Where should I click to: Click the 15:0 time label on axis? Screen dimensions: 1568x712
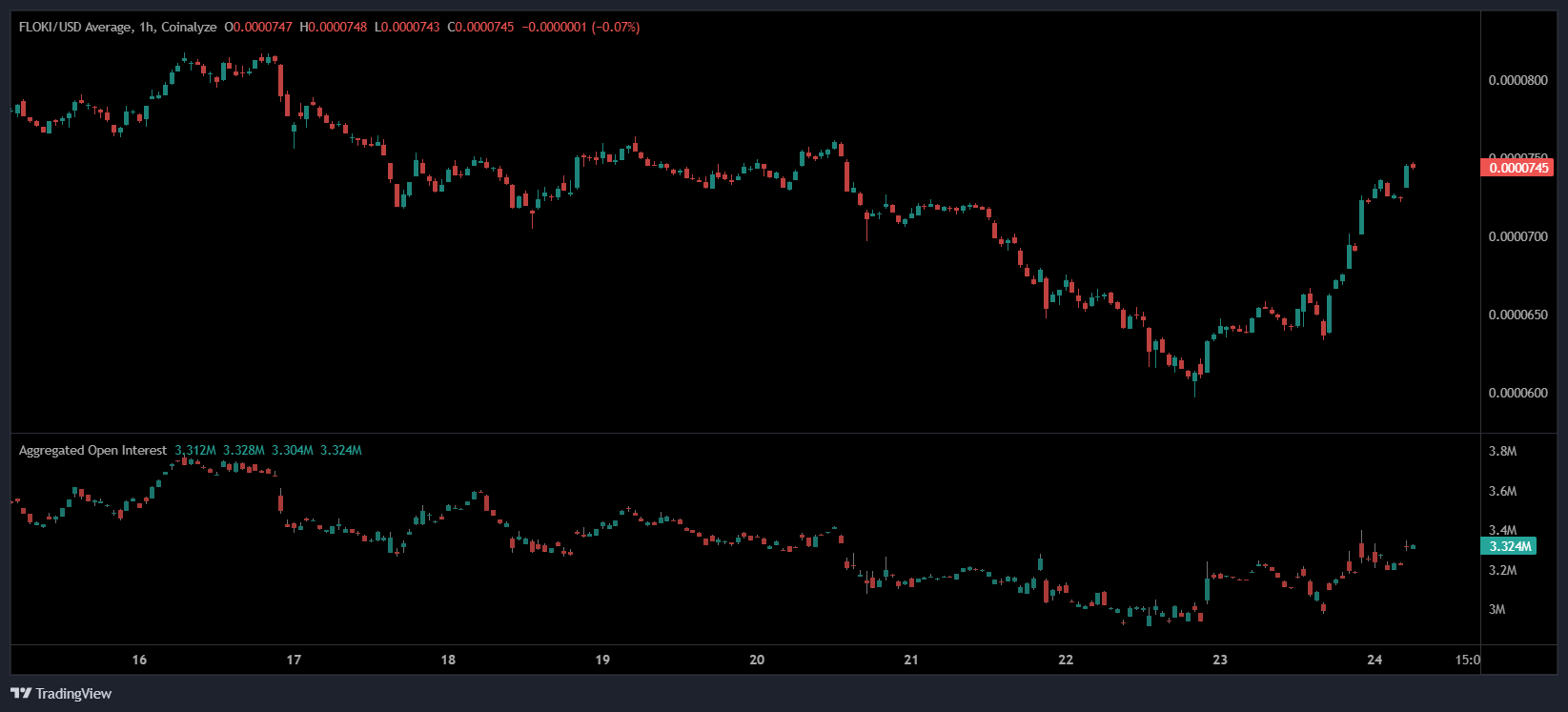(1468, 660)
